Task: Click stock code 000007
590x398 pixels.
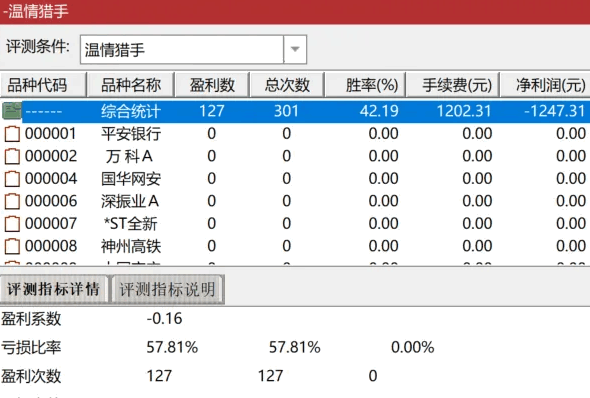Action: [x=51, y=224]
